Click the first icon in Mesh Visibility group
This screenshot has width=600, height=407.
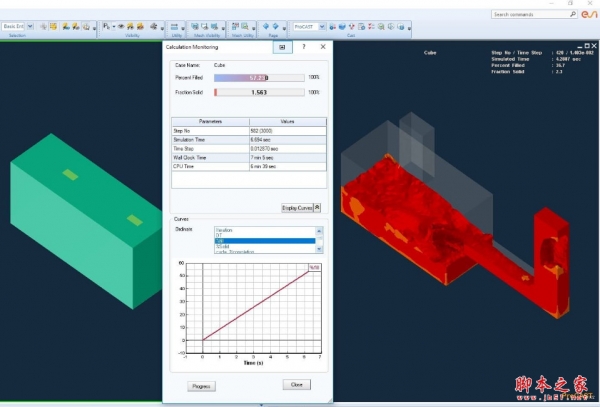[x=193, y=27]
